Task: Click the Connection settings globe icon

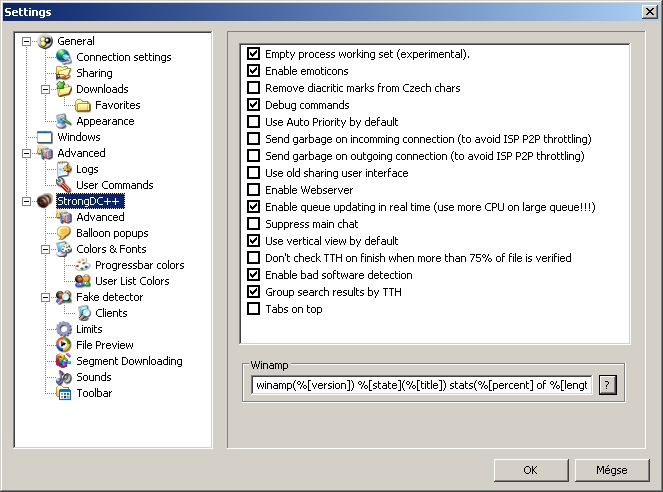Action: (64, 57)
